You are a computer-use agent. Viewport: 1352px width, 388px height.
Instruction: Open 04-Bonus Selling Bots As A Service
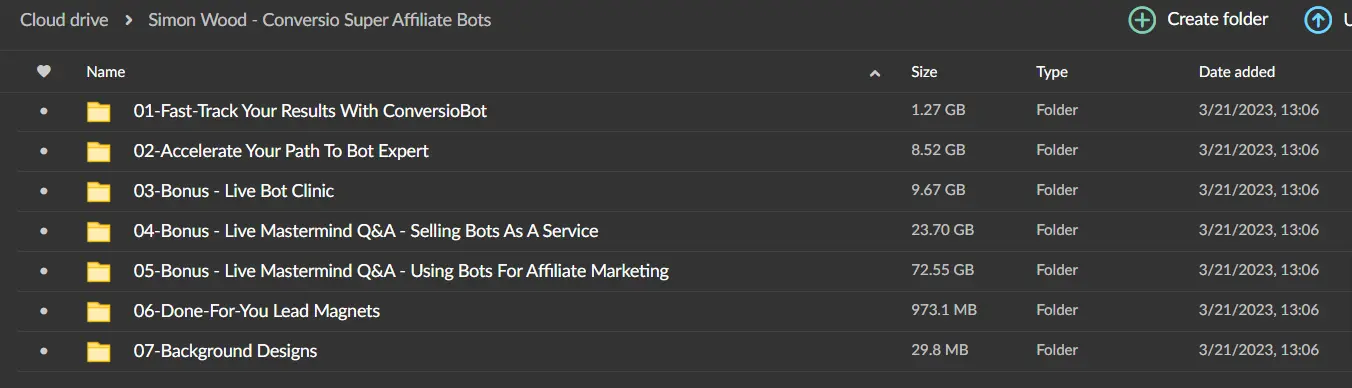tap(366, 231)
